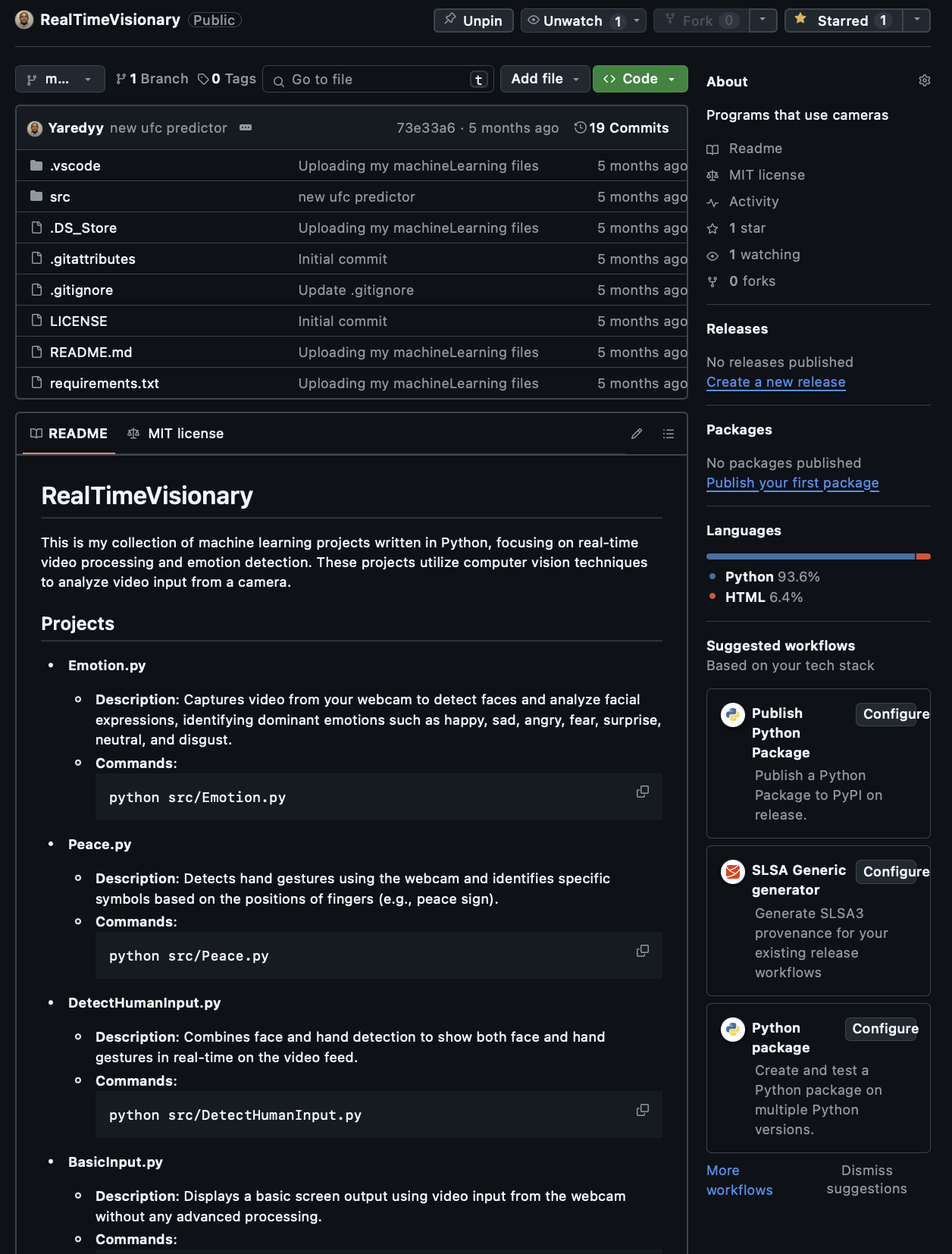Click the Create a new release link
The height and width of the screenshot is (1254, 952).
775,382
